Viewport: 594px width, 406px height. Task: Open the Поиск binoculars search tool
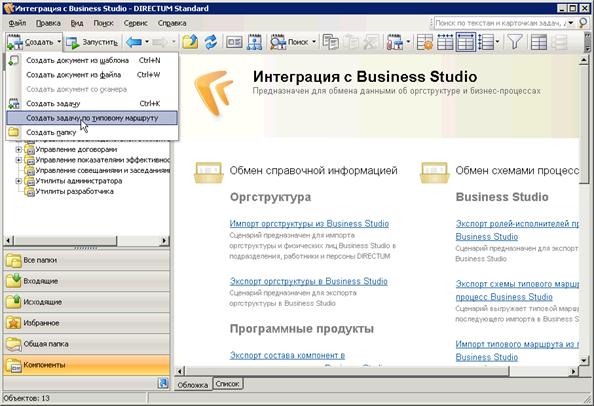(278, 42)
